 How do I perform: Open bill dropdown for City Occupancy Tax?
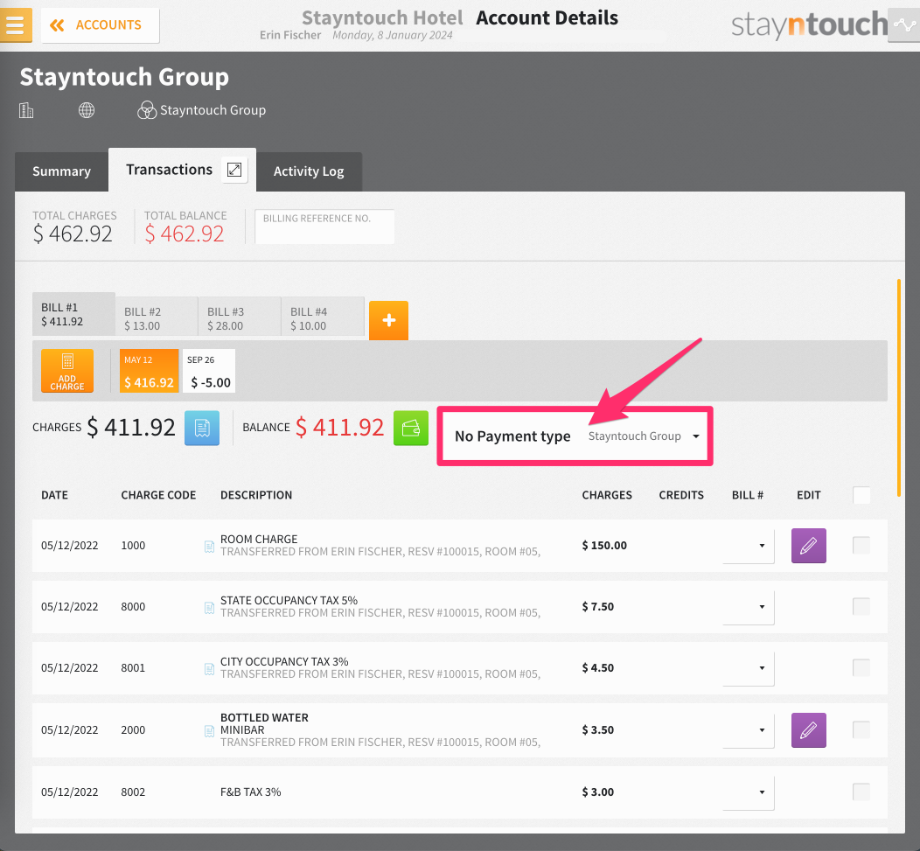pos(749,668)
